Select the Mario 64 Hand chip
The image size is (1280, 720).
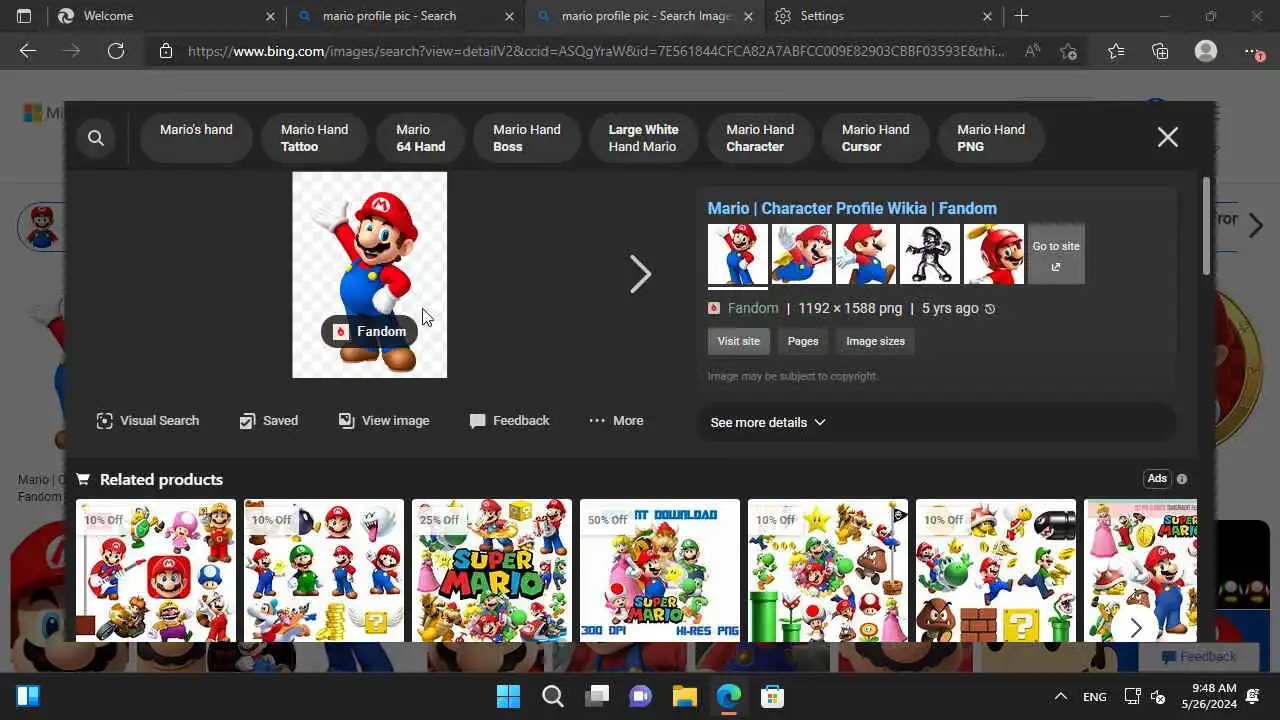click(x=420, y=138)
